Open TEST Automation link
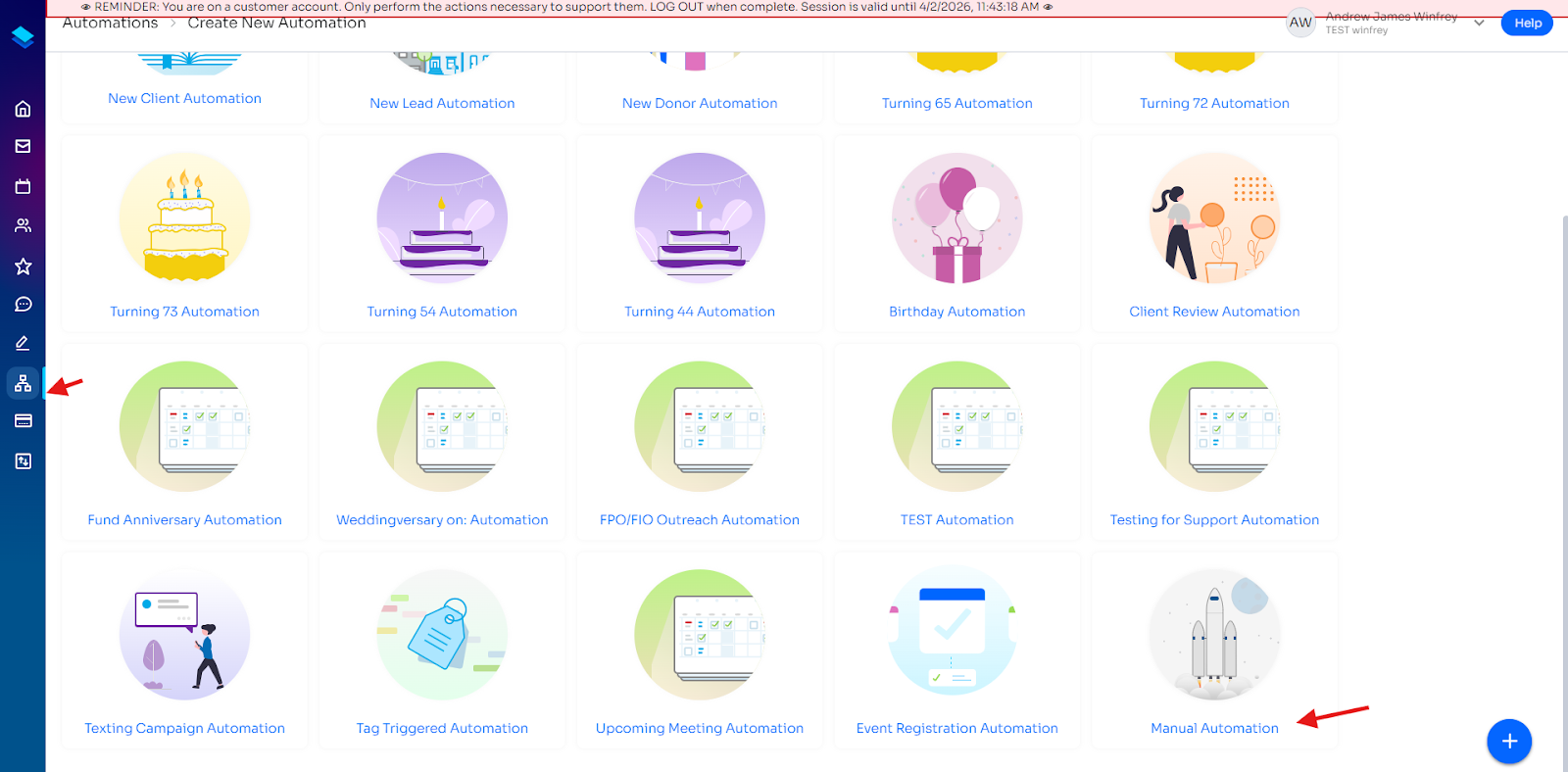 point(957,520)
